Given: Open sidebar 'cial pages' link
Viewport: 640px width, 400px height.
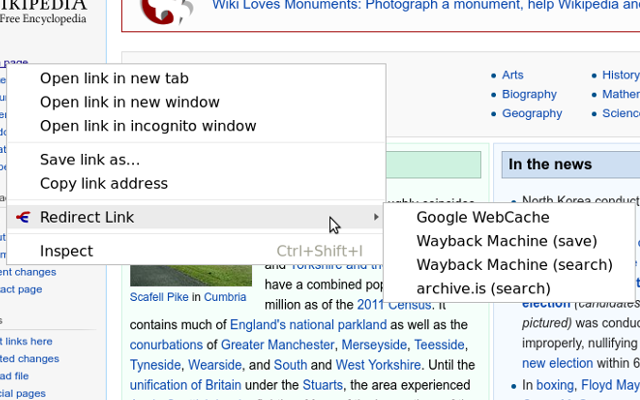Looking at the screenshot, I should (23, 393).
